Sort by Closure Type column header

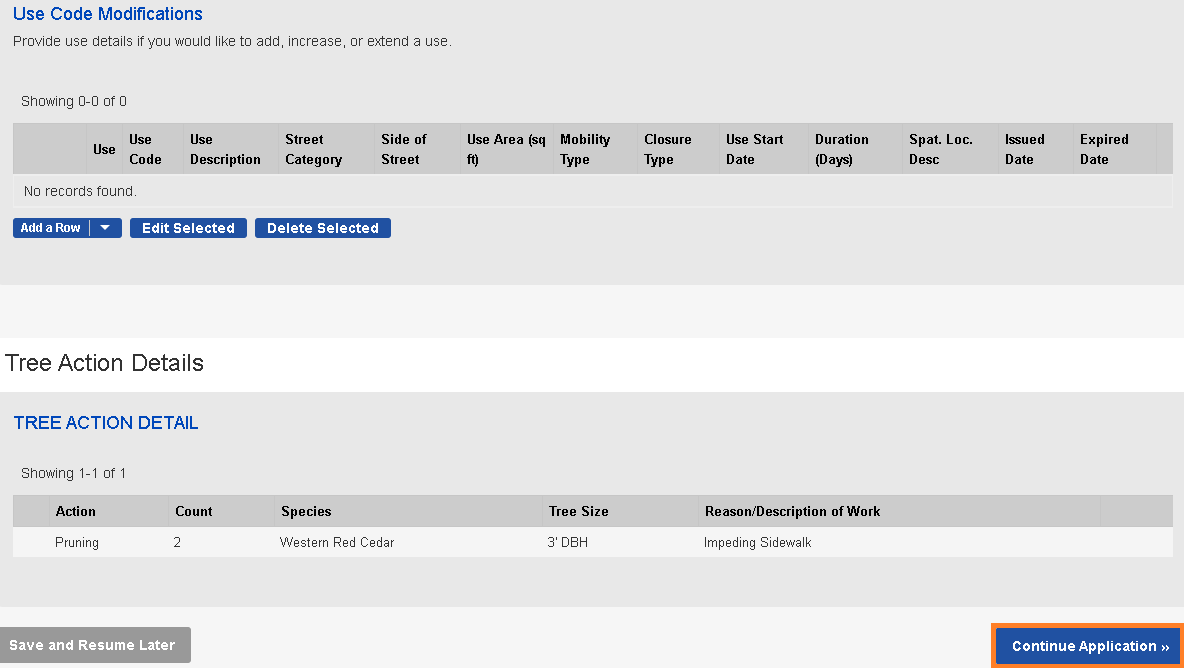click(x=667, y=149)
